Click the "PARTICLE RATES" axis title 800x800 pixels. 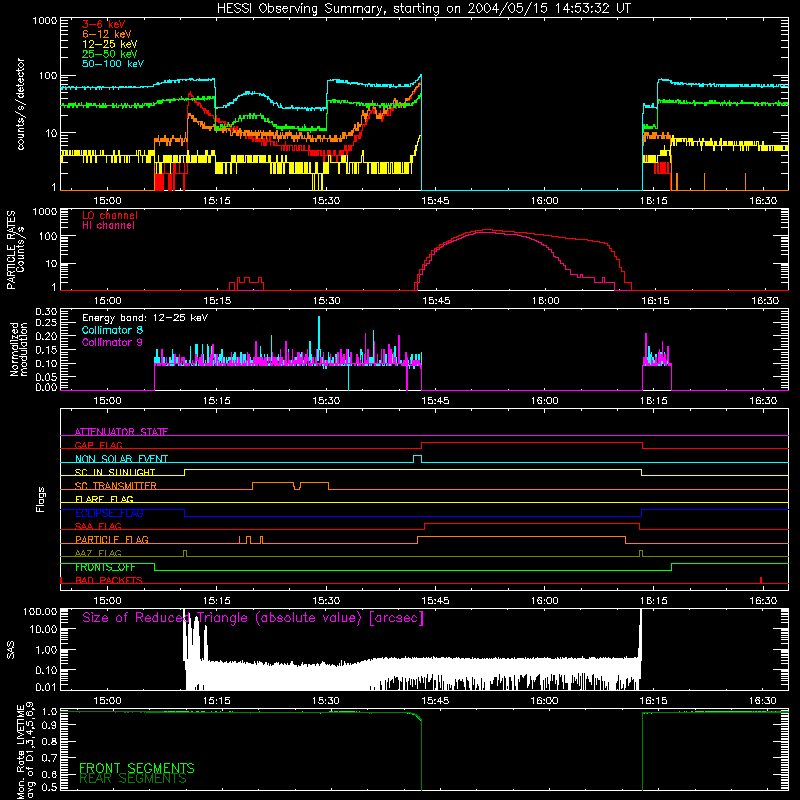pos(11,250)
